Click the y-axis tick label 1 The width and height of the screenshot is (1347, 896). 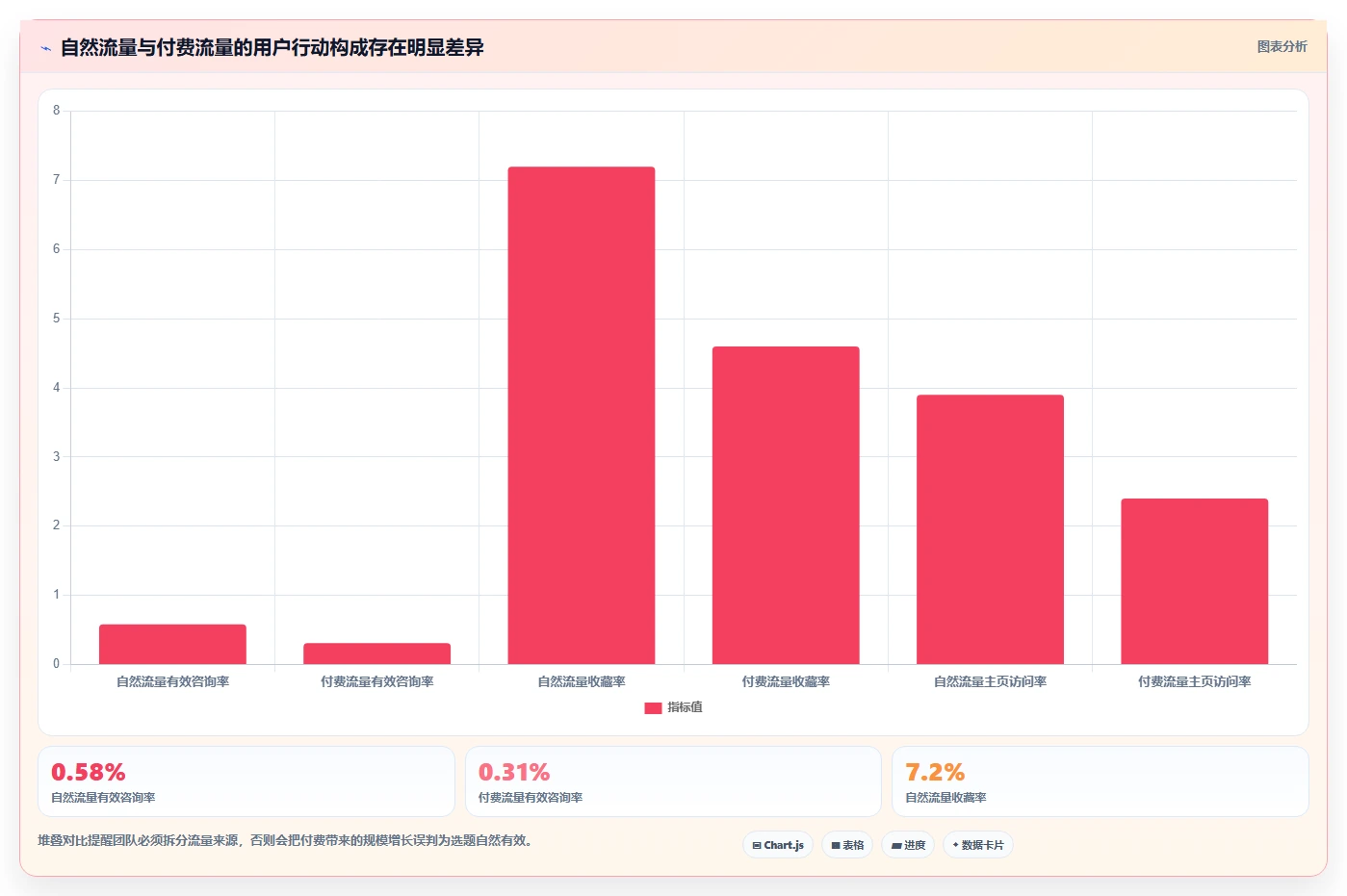coord(56,595)
